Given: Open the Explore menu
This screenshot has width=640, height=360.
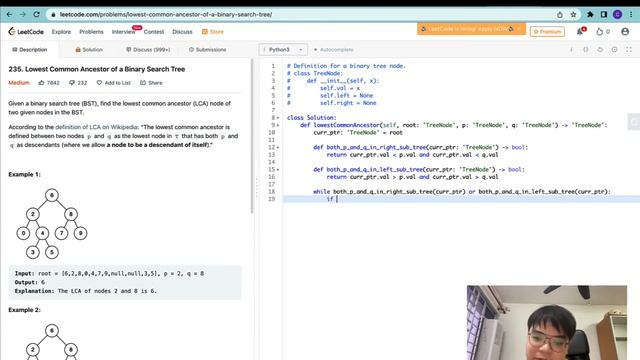Looking at the screenshot, I should 61,31.
